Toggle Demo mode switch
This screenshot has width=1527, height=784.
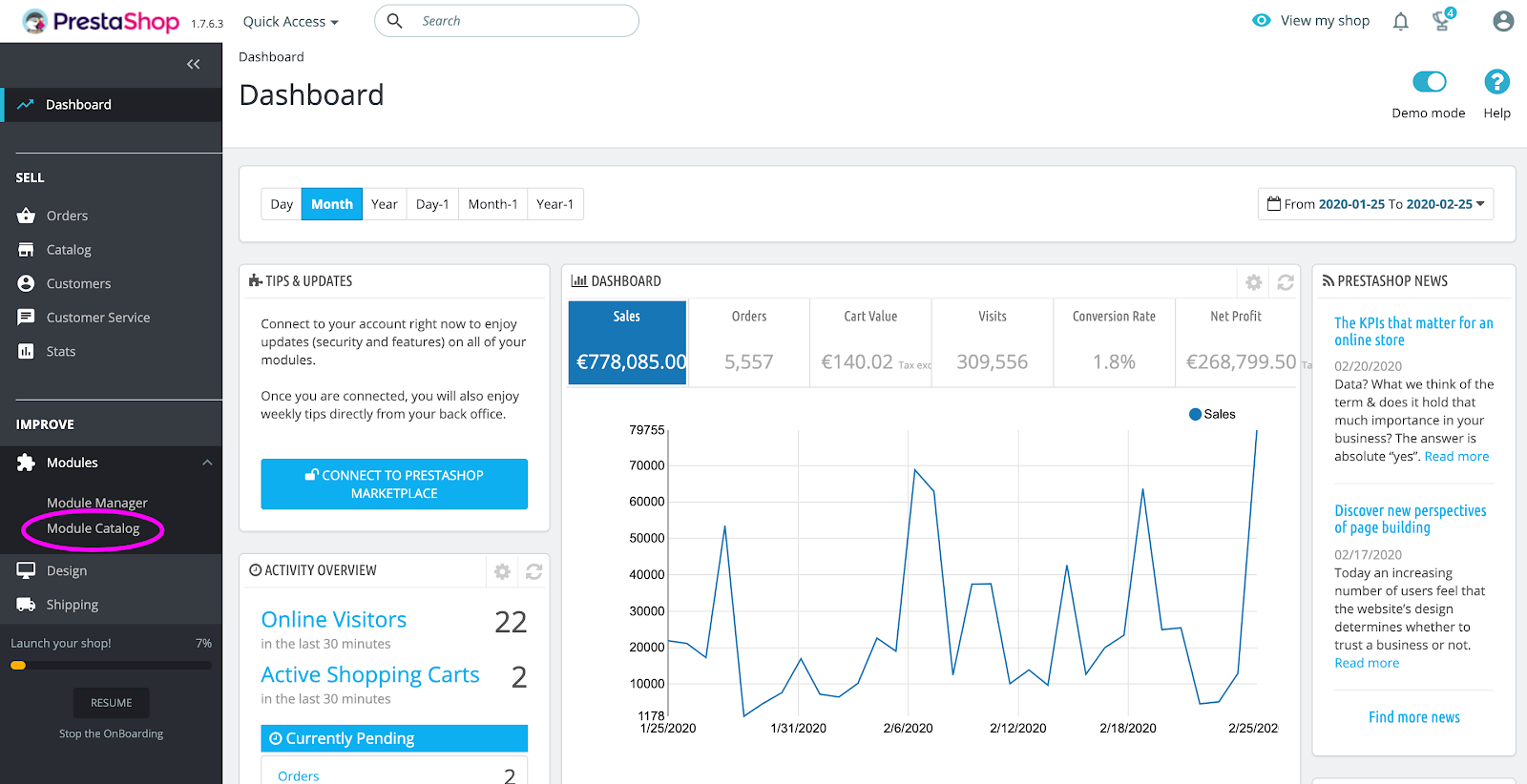(x=1429, y=82)
